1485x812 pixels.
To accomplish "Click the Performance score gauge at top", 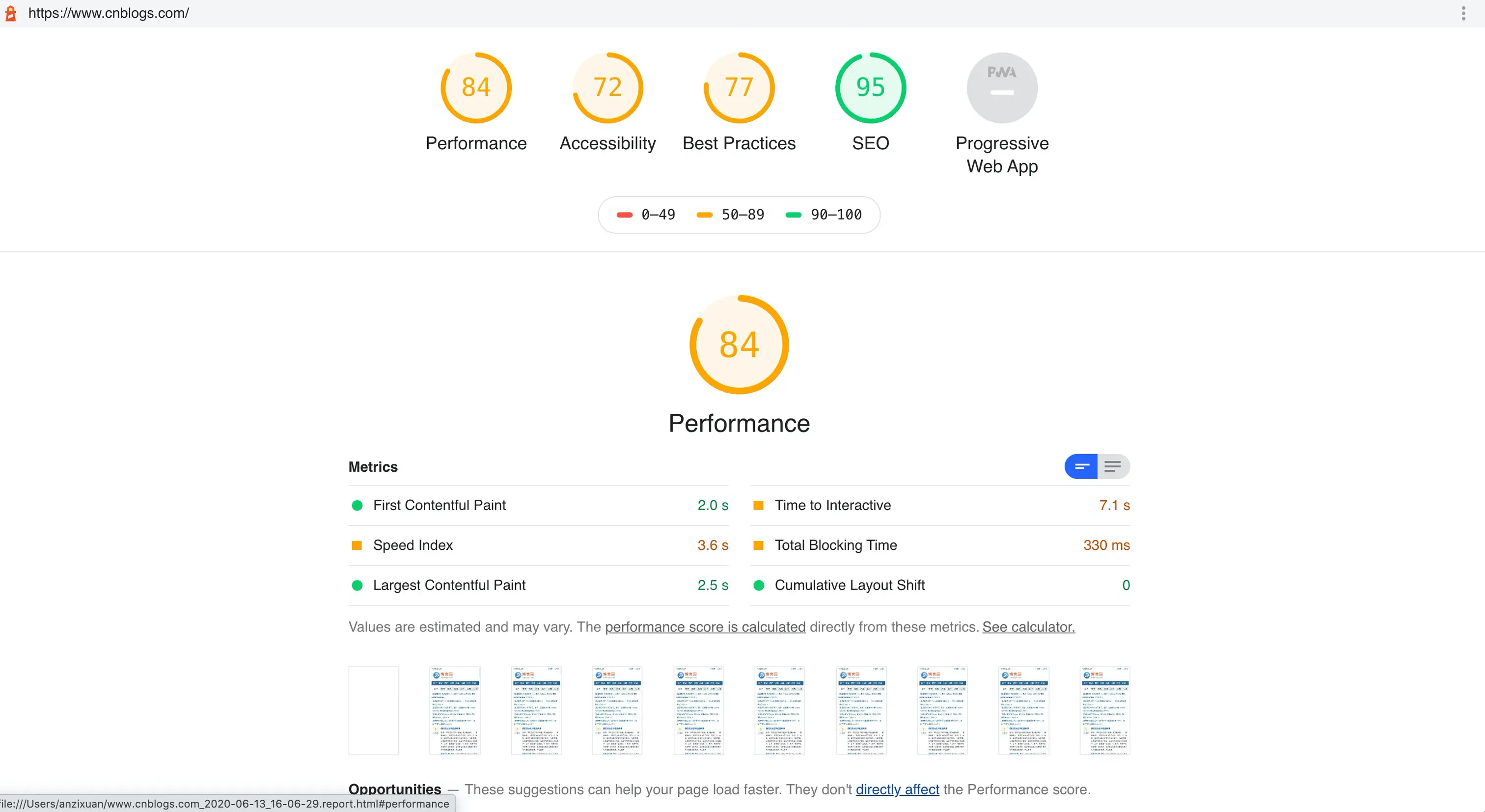I will 475,88.
